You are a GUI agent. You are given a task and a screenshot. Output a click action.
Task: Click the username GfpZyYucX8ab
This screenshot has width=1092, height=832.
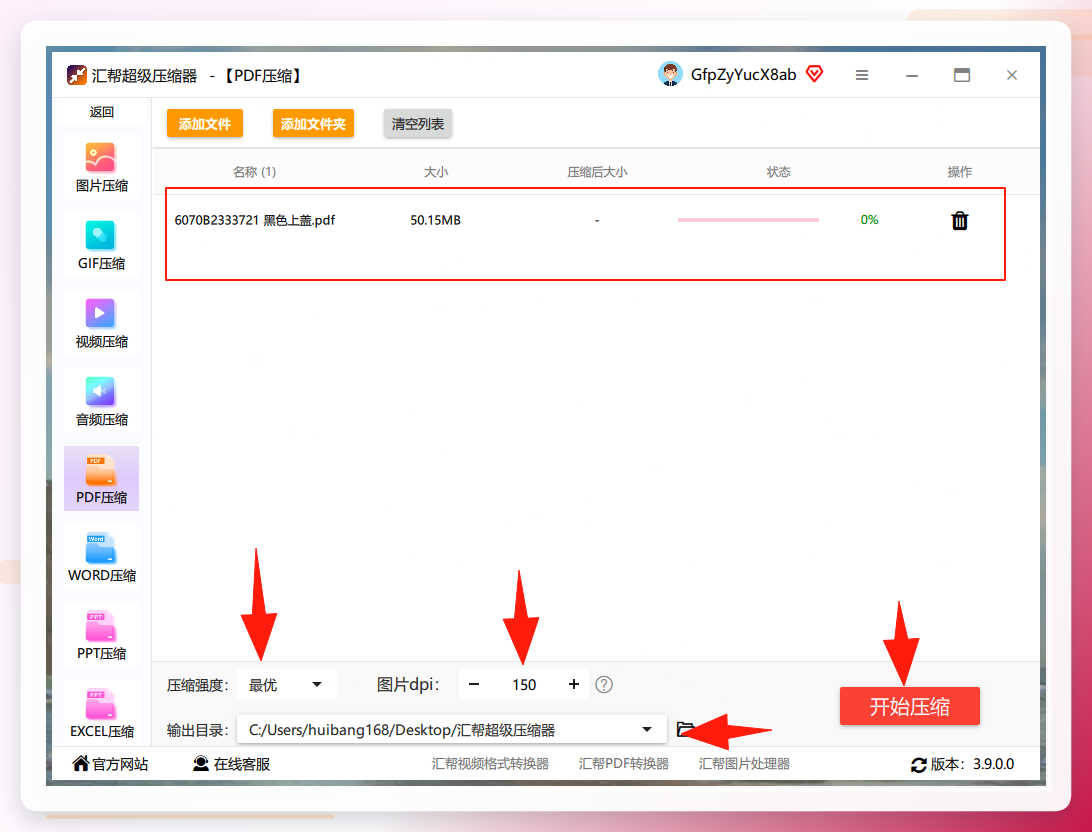tap(743, 75)
